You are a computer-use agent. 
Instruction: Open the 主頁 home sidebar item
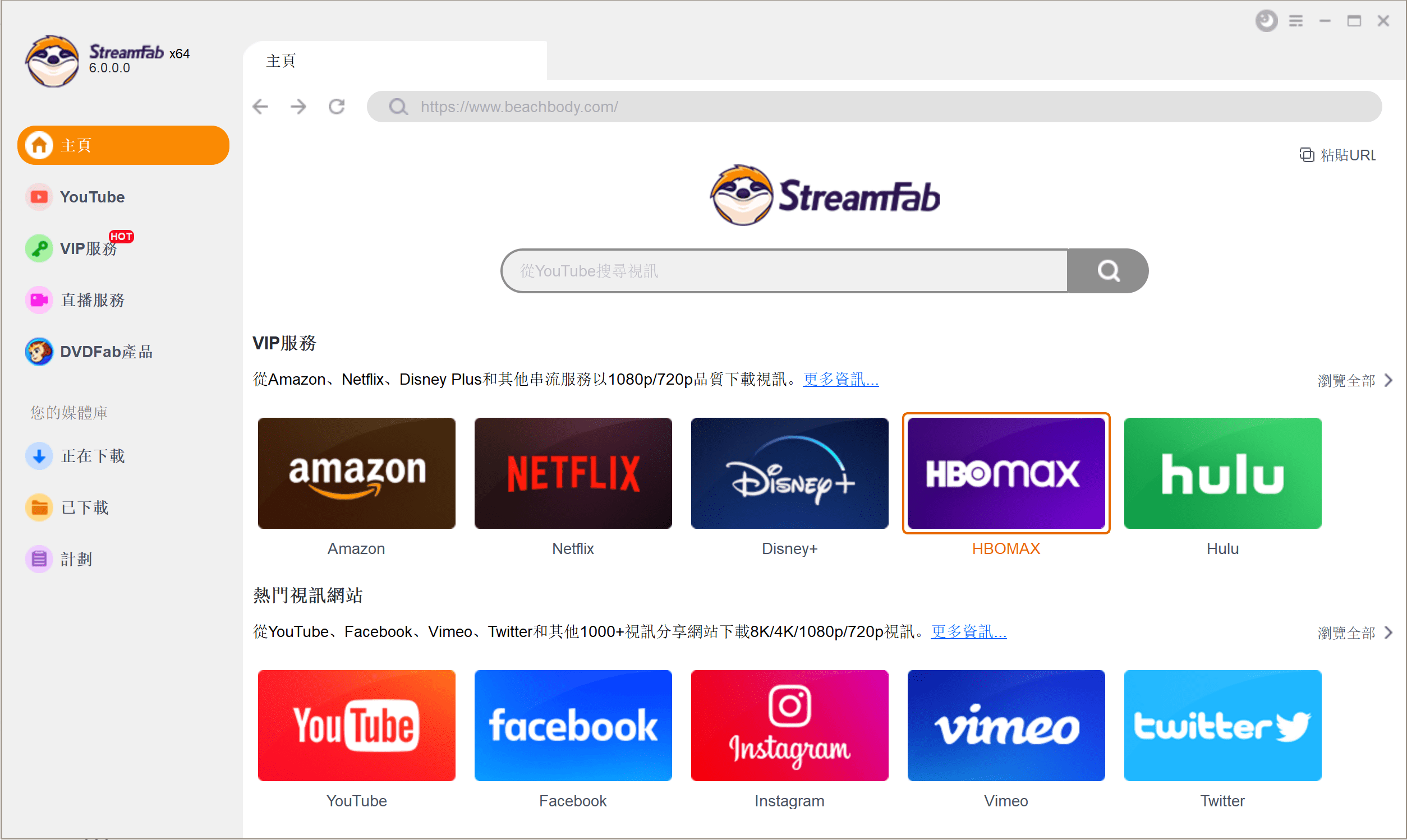pos(123,145)
